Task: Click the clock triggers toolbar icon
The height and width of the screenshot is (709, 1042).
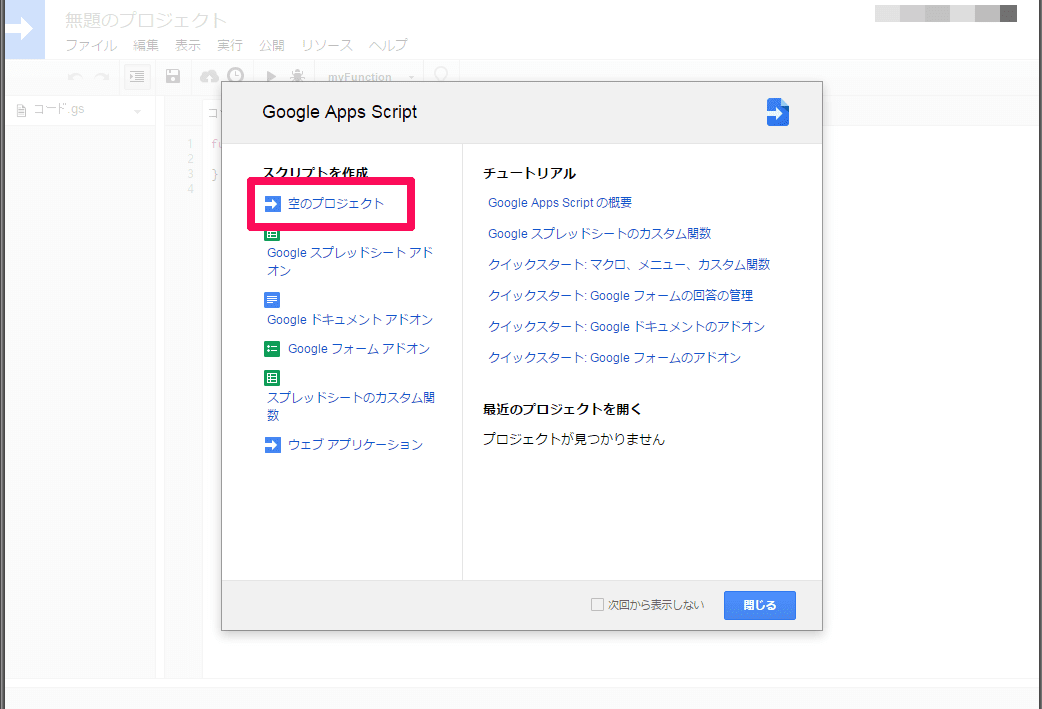Action: (x=236, y=76)
